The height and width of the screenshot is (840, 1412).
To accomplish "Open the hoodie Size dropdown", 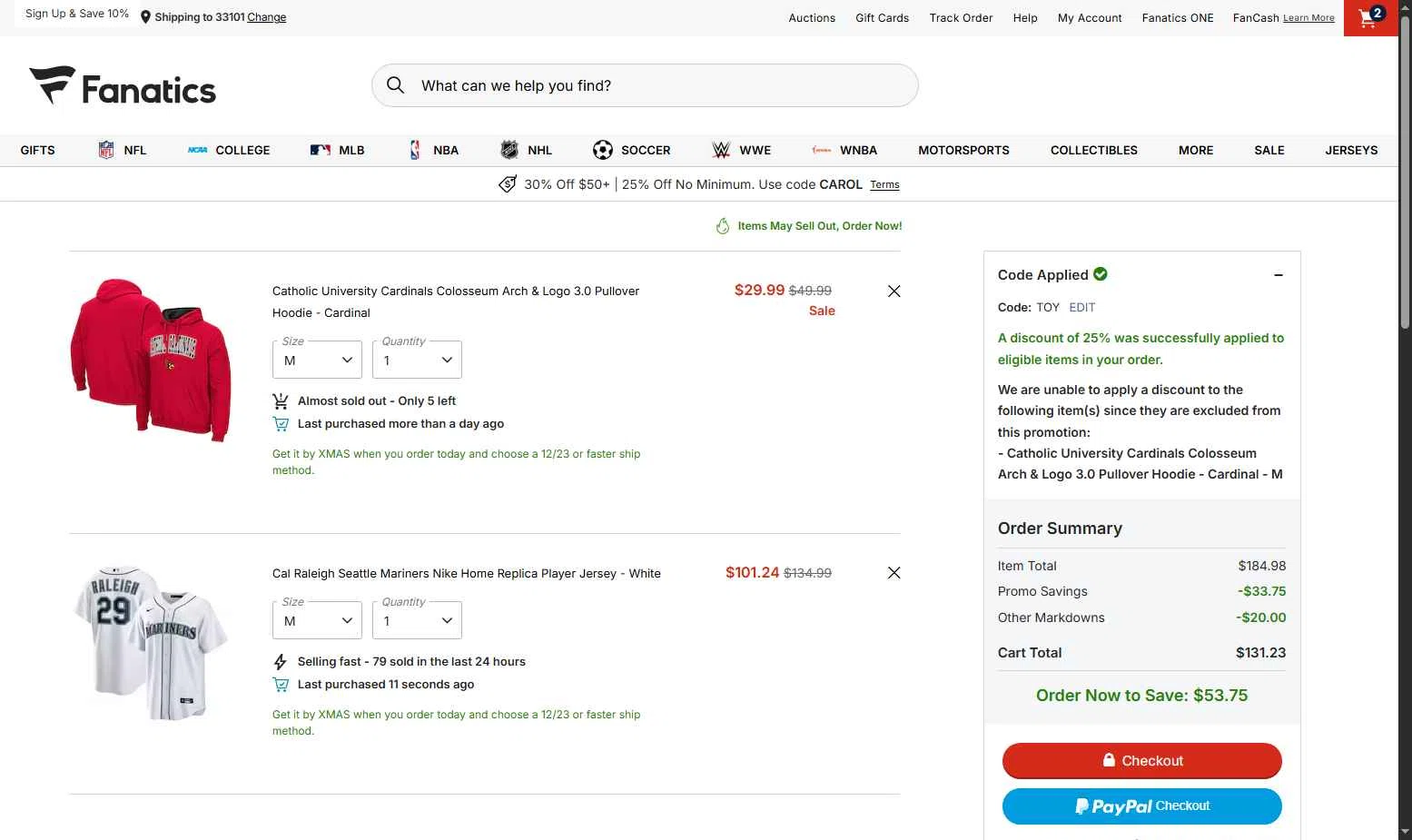I will (x=317, y=361).
